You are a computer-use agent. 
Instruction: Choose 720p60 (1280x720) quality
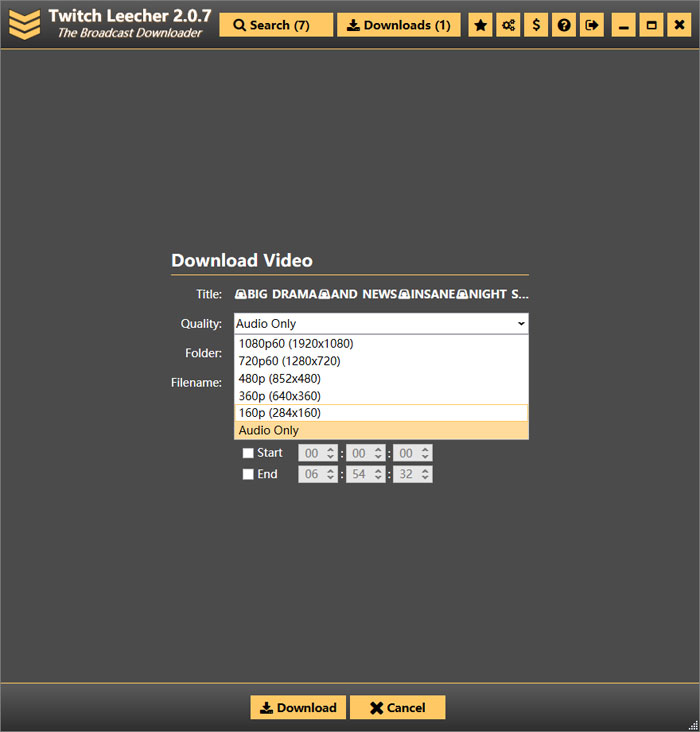pos(381,361)
